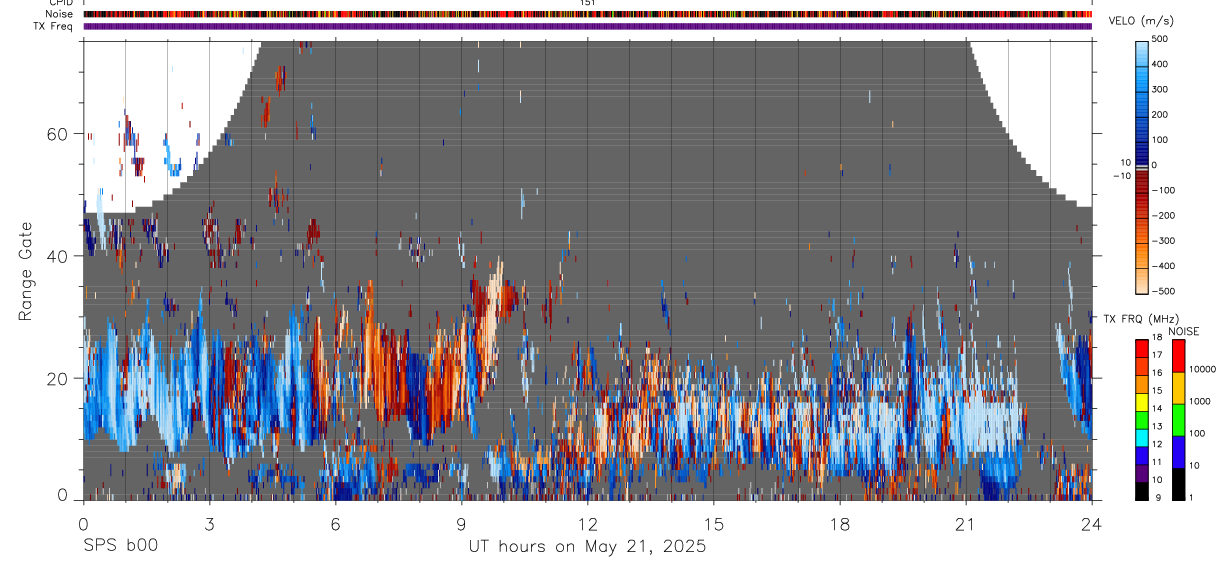
Task: Click the 1 label below NOISE legend
Action: click(x=1192, y=497)
